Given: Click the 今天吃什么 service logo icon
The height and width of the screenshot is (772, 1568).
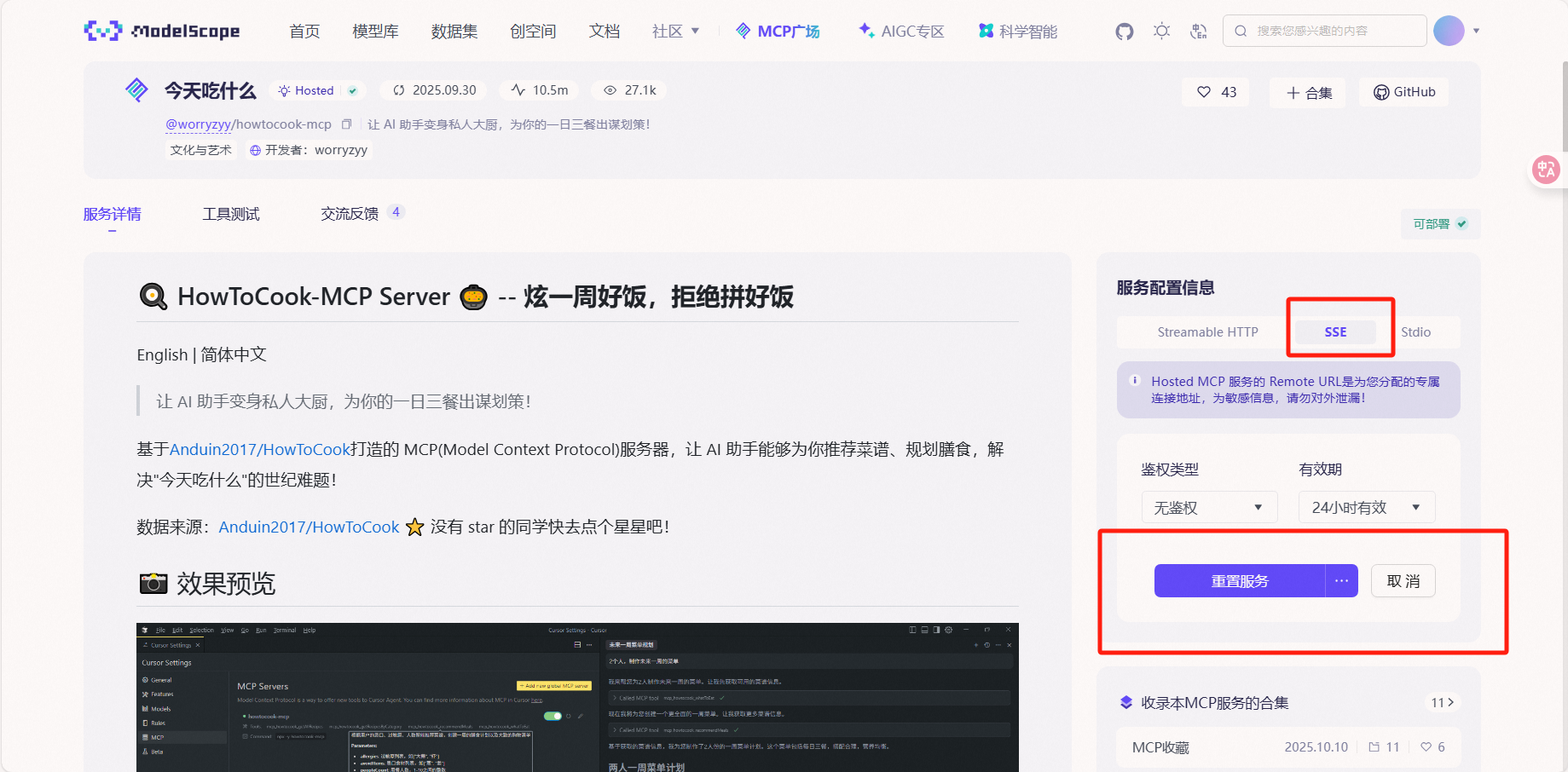Looking at the screenshot, I should pyautogui.click(x=136, y=89).
